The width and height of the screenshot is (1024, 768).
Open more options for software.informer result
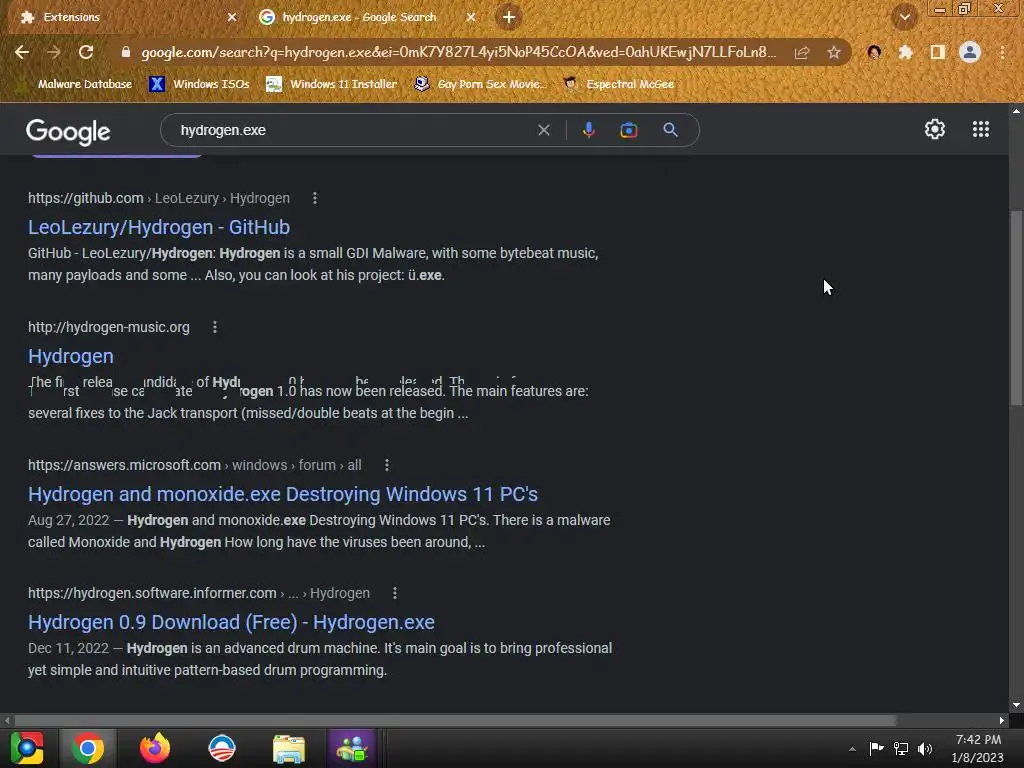(x=394, y=593)
